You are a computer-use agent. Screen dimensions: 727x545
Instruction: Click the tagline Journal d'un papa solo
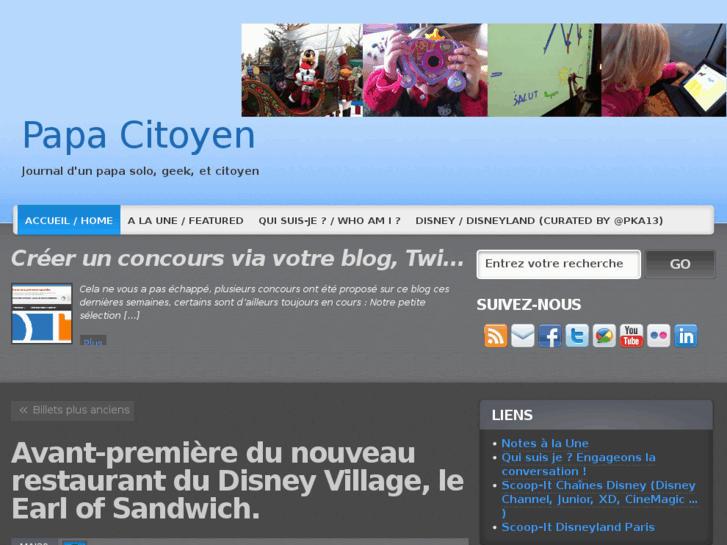(x=140, y=171)
